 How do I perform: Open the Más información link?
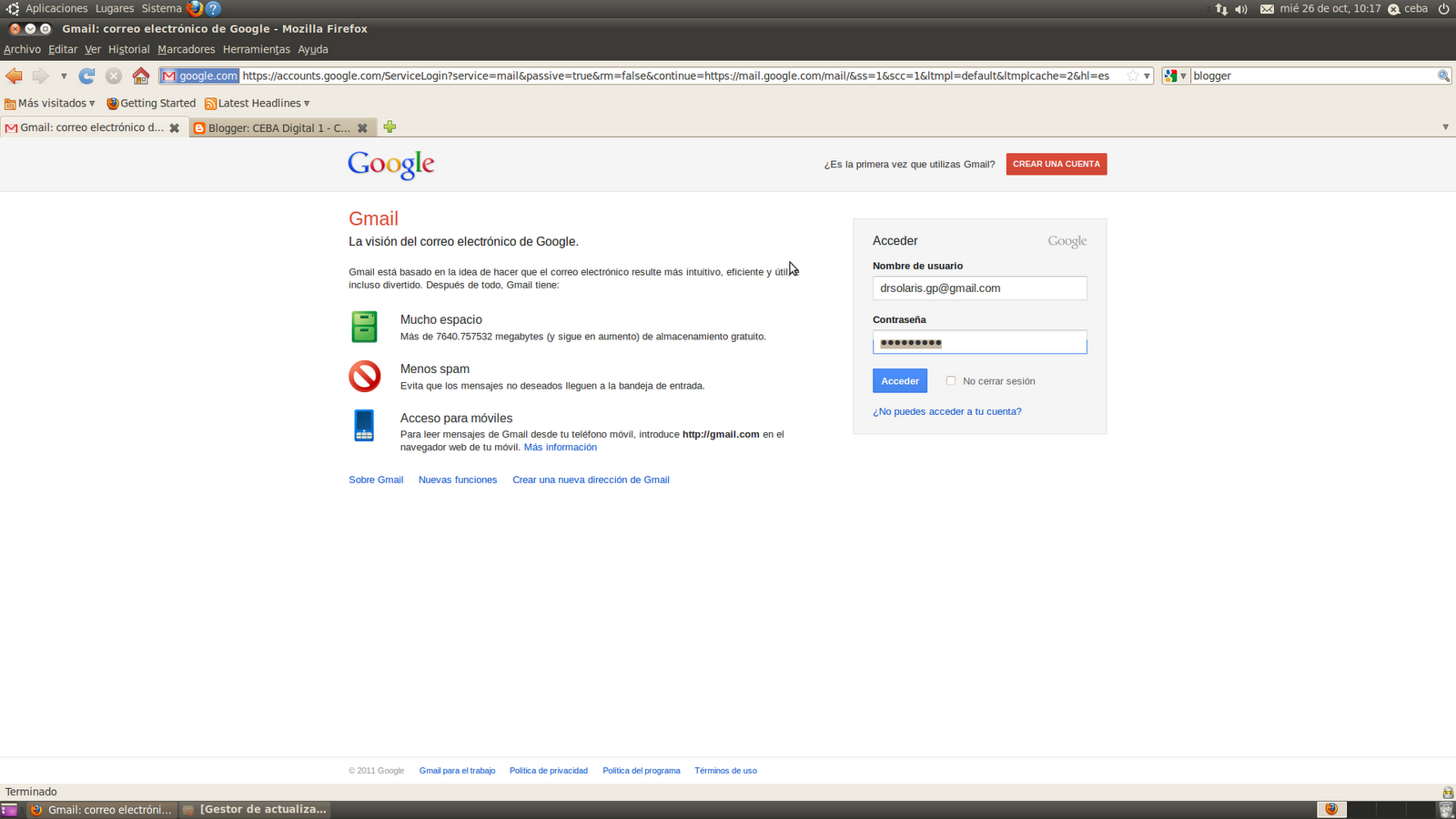coord(561,447)
